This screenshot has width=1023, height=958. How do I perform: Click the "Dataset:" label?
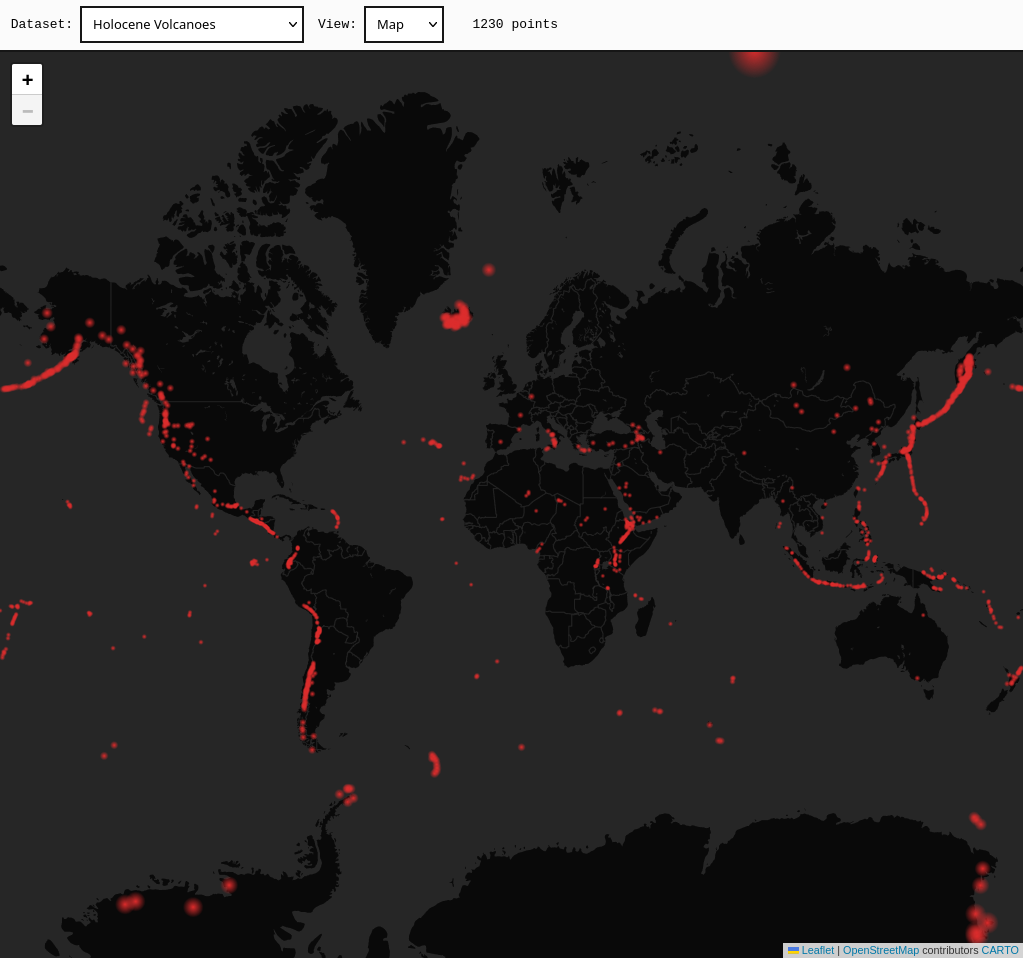42,24
